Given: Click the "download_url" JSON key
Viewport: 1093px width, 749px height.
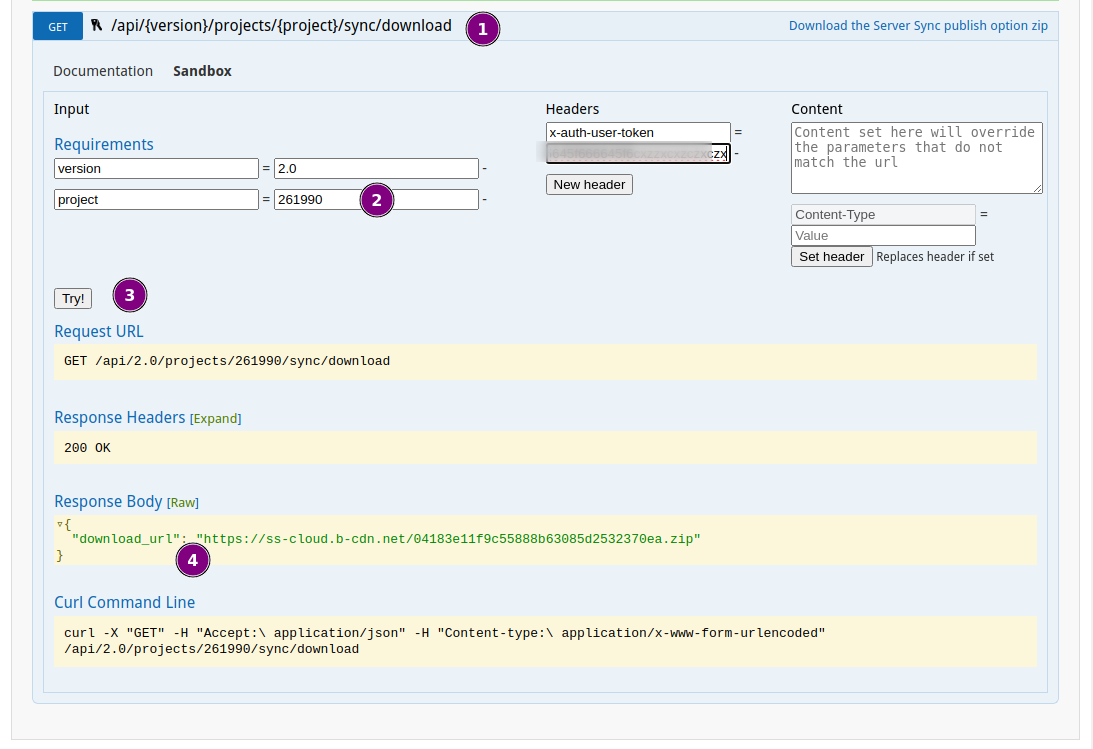Looking at the screenshot, I should (126, 539).
